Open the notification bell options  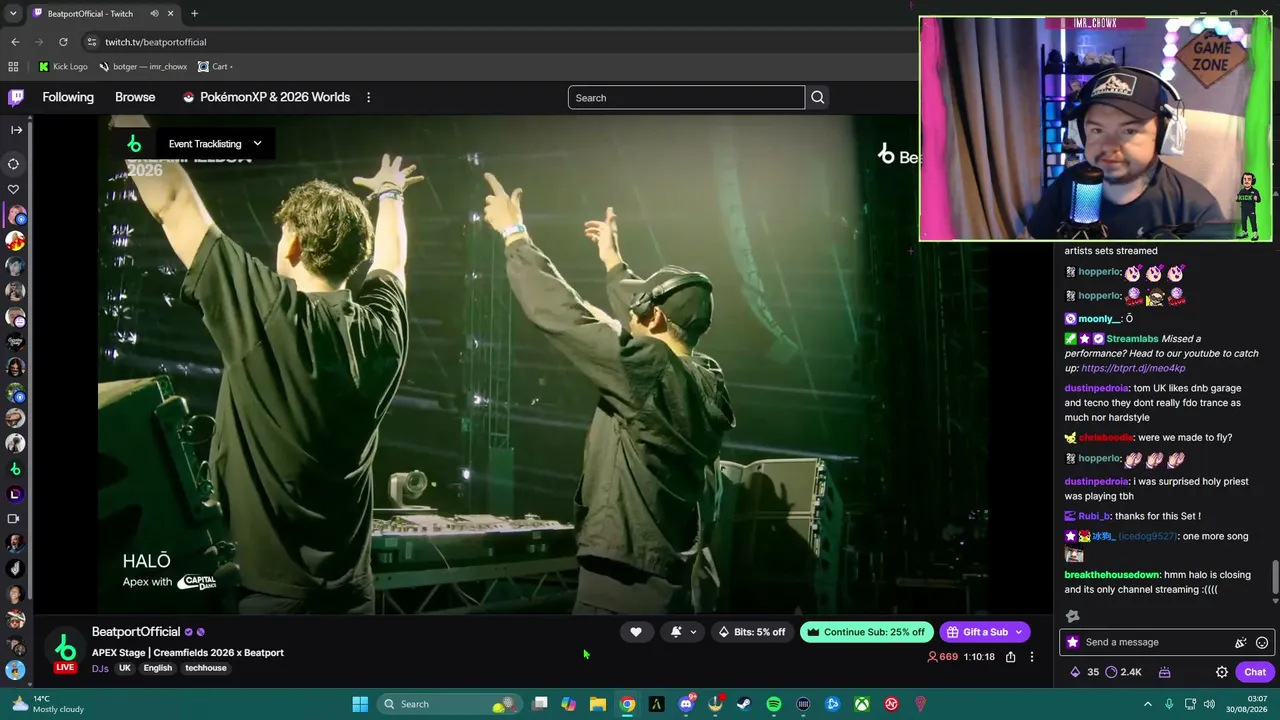click(683, 632)
